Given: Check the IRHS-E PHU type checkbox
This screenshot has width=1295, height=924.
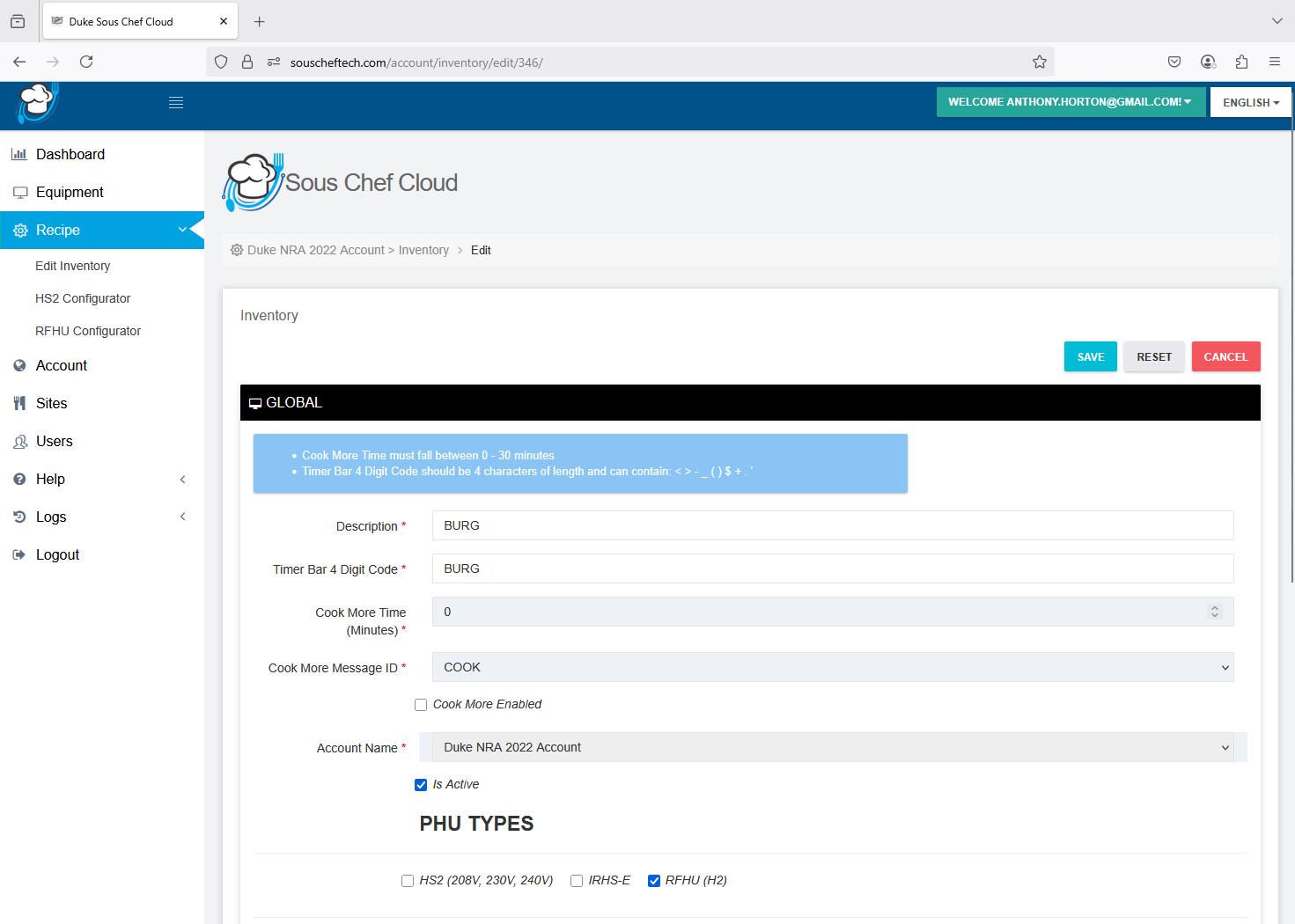Looking at the screenshot, I should [577, 881].
